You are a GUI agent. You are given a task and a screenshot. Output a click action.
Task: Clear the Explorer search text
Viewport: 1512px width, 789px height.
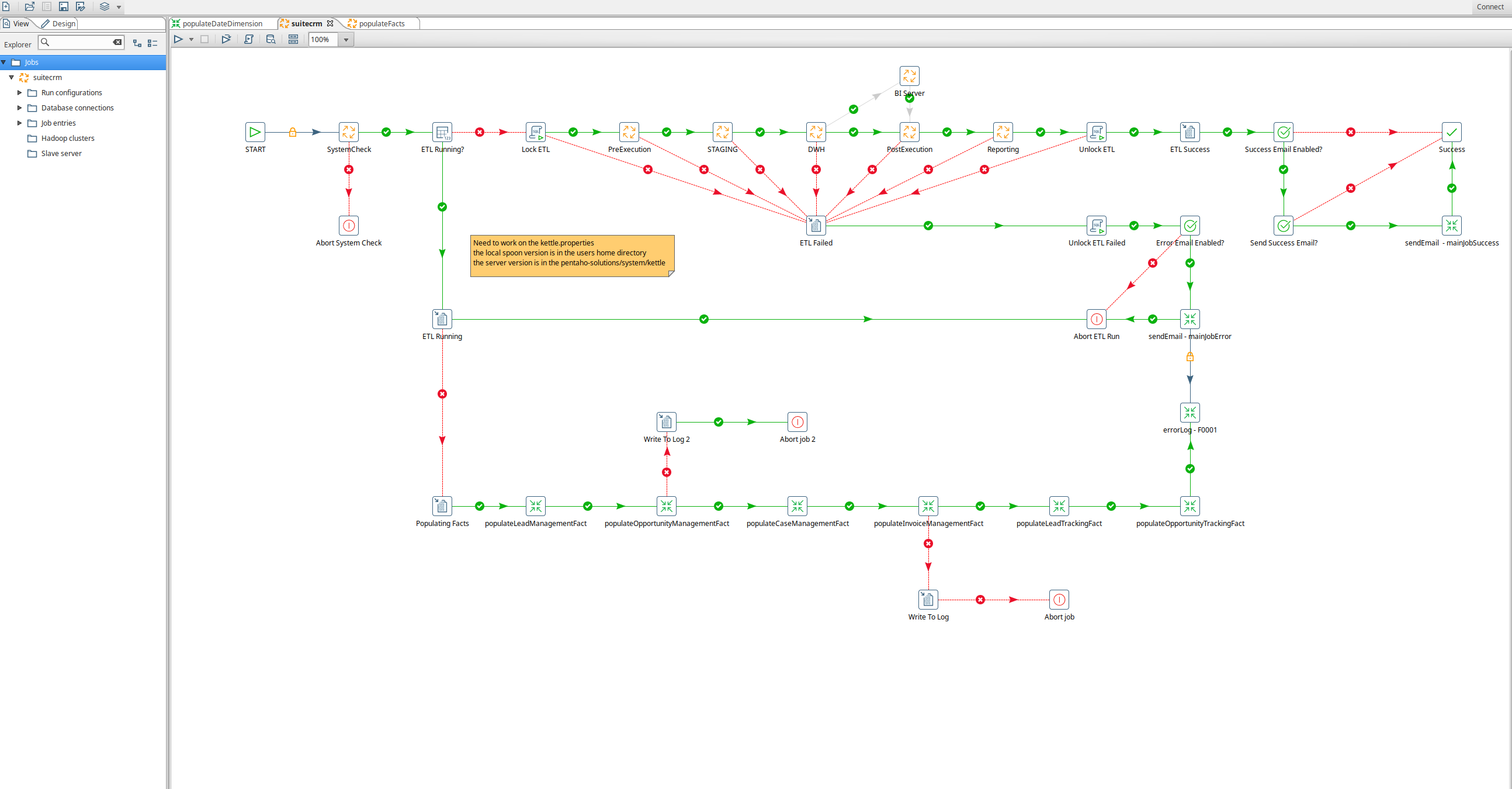click(117, 42)
